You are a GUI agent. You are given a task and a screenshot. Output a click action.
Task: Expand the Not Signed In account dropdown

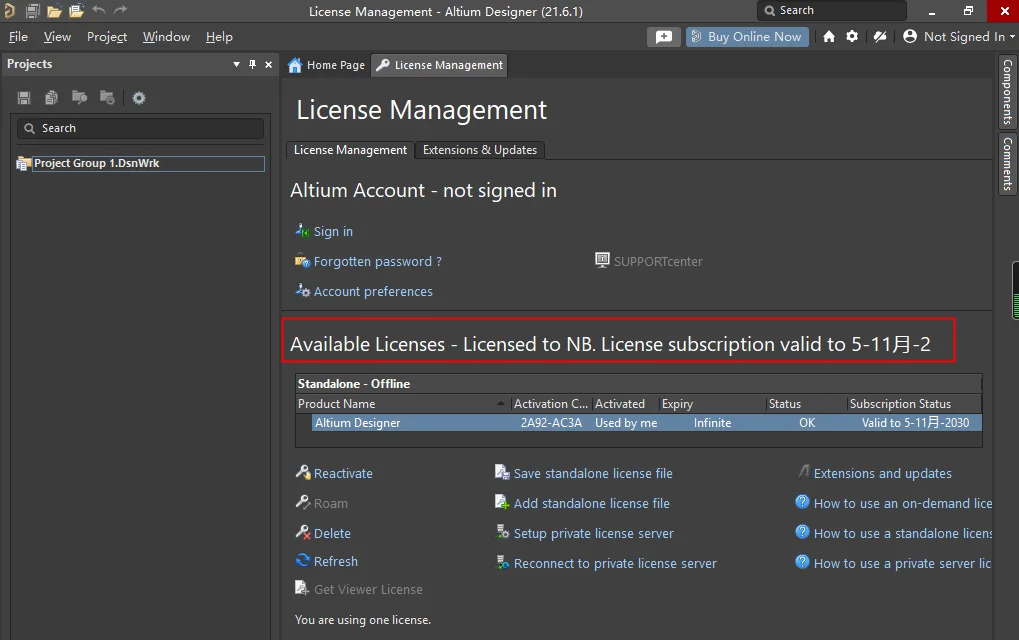click(x=1012, y=37)
